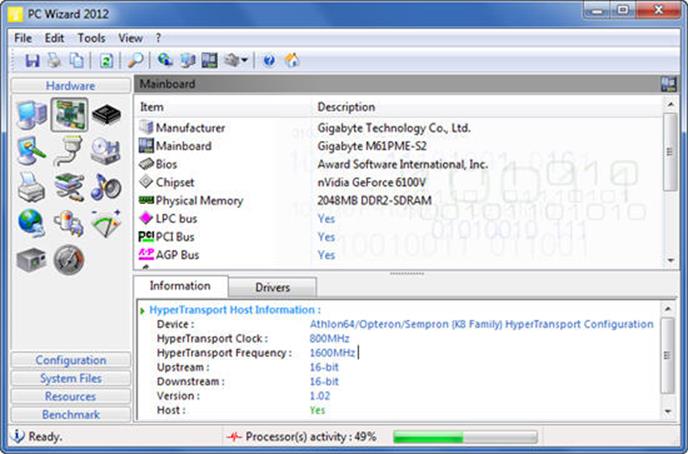Select the Network globe category icon
This screenshot has width=688, height=454.
click(32, 222)
